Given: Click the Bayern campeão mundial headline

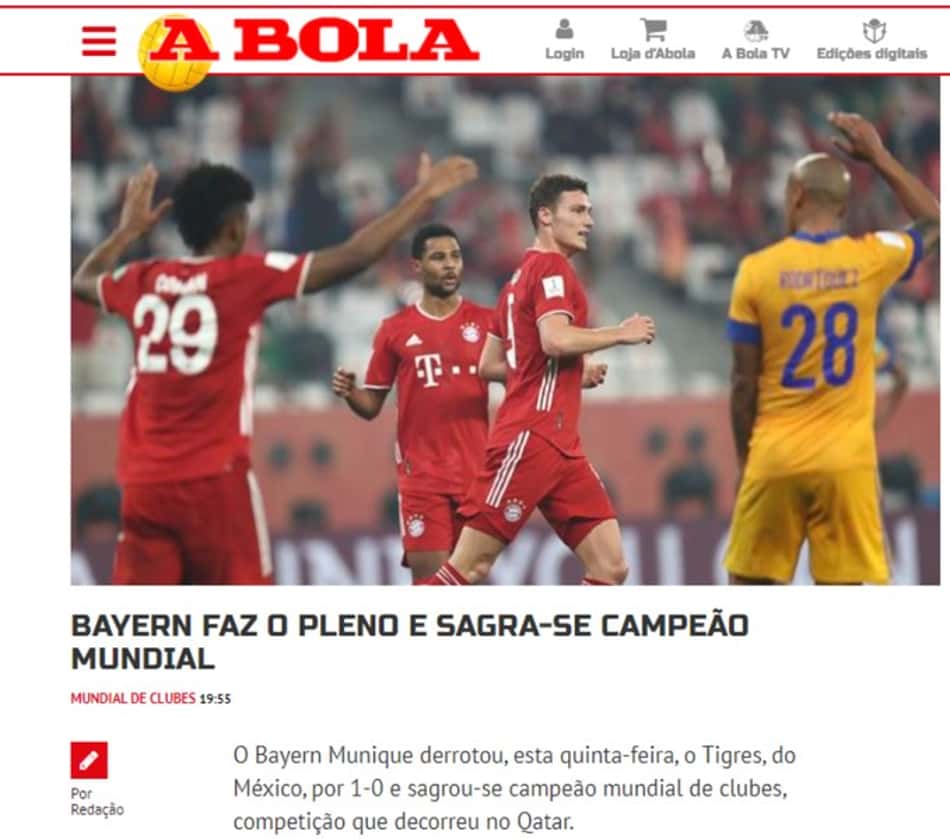Looking at the screenshot, I should [x=410, y=642].
